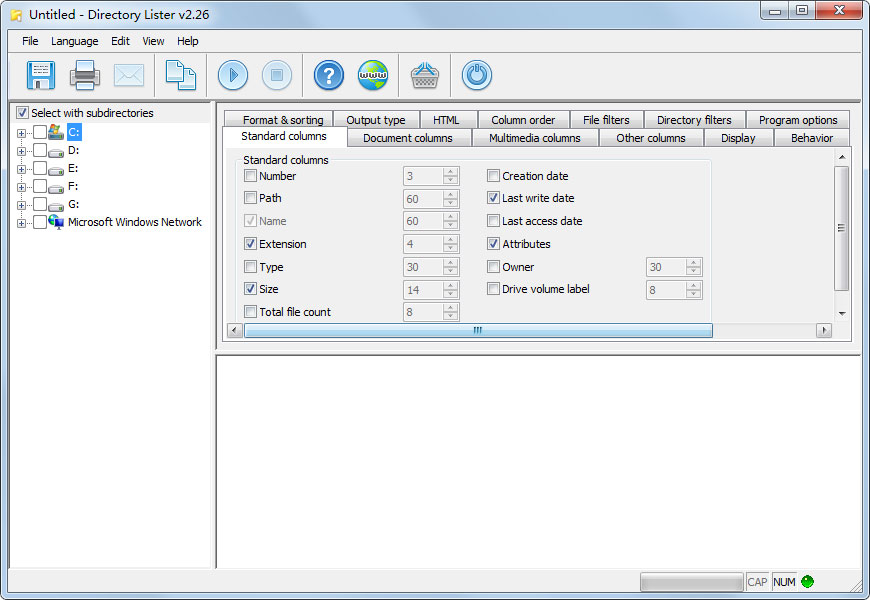
Task: Click the F: drive icon
Action: coord(56,188)
